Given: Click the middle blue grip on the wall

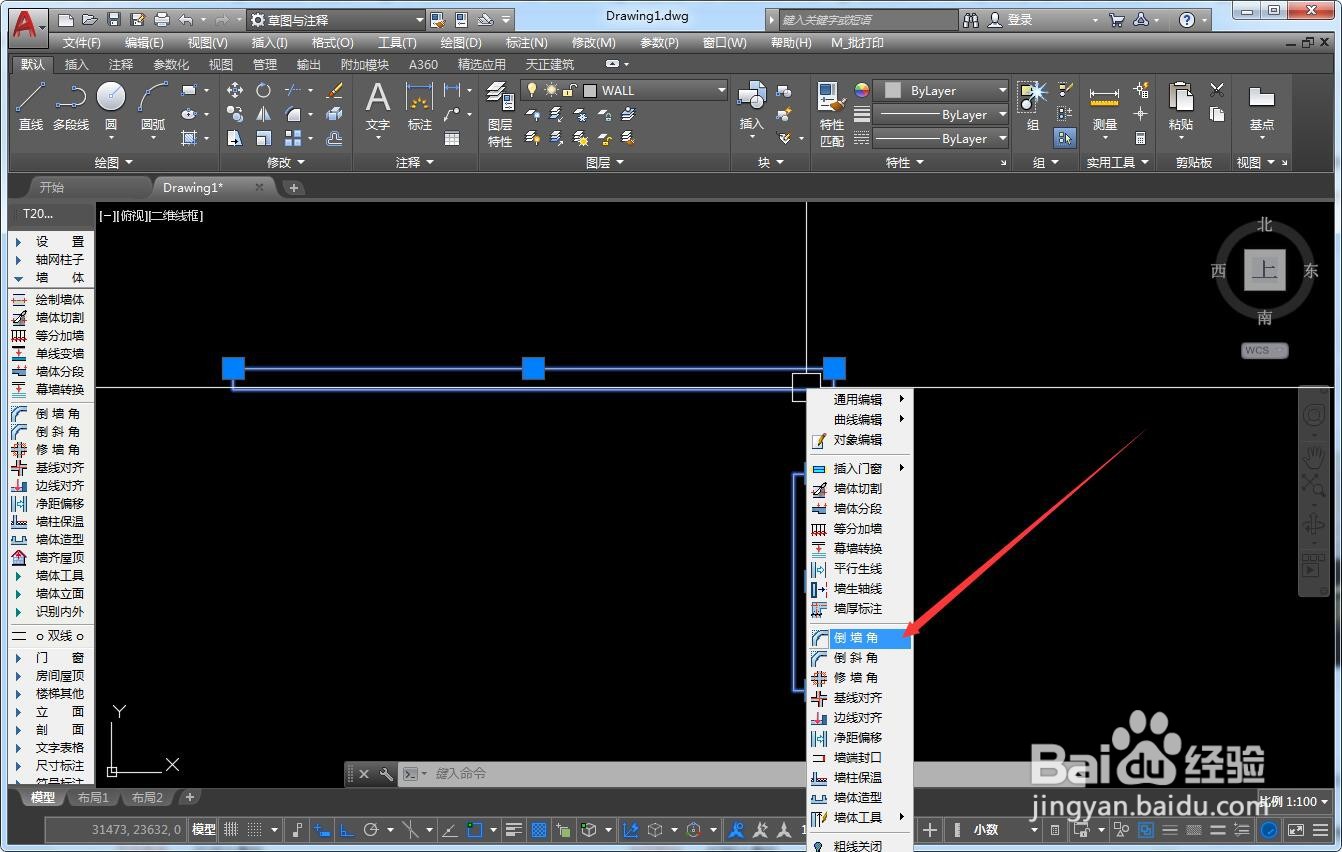Looking at the screenshot, I should [533, 368].
